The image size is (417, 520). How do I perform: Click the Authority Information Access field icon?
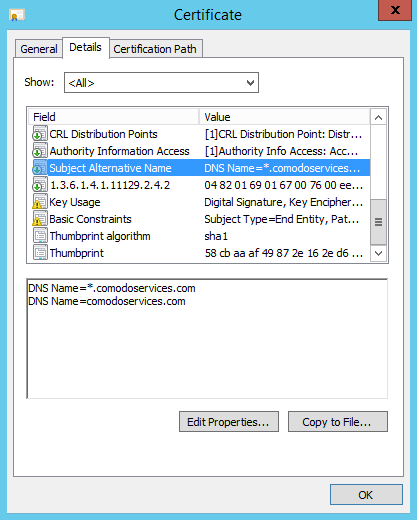[40, 151]
